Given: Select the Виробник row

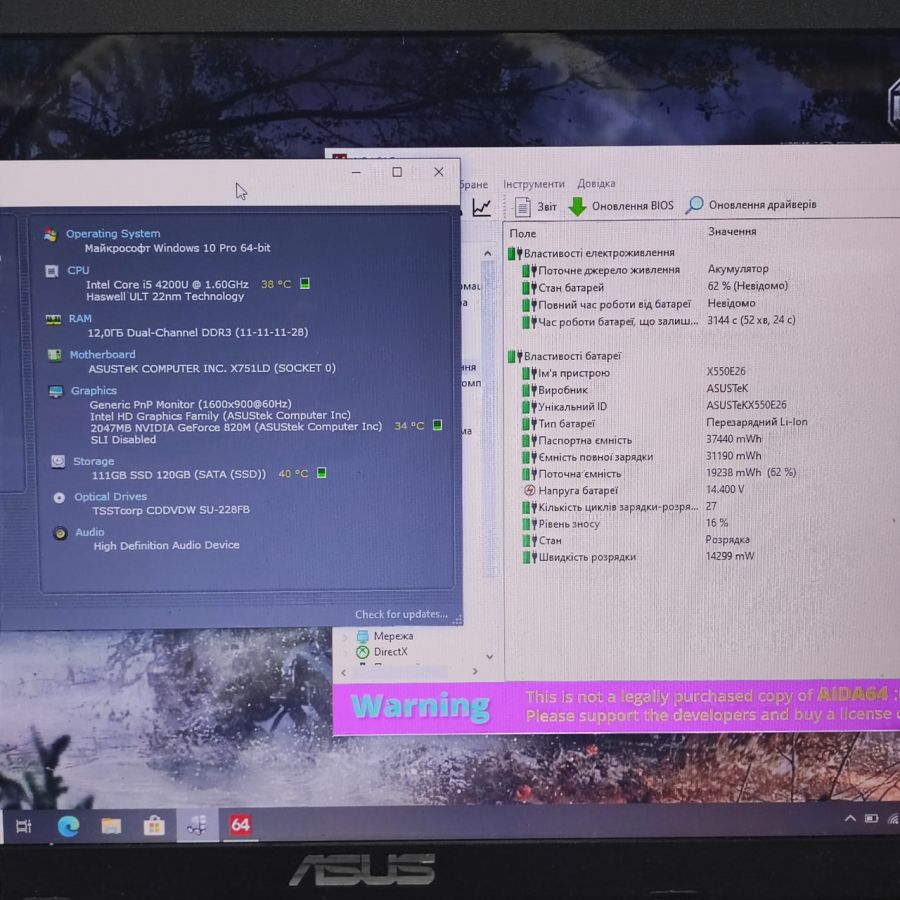Looking at the screenshot, I should (x=635, y=389).
